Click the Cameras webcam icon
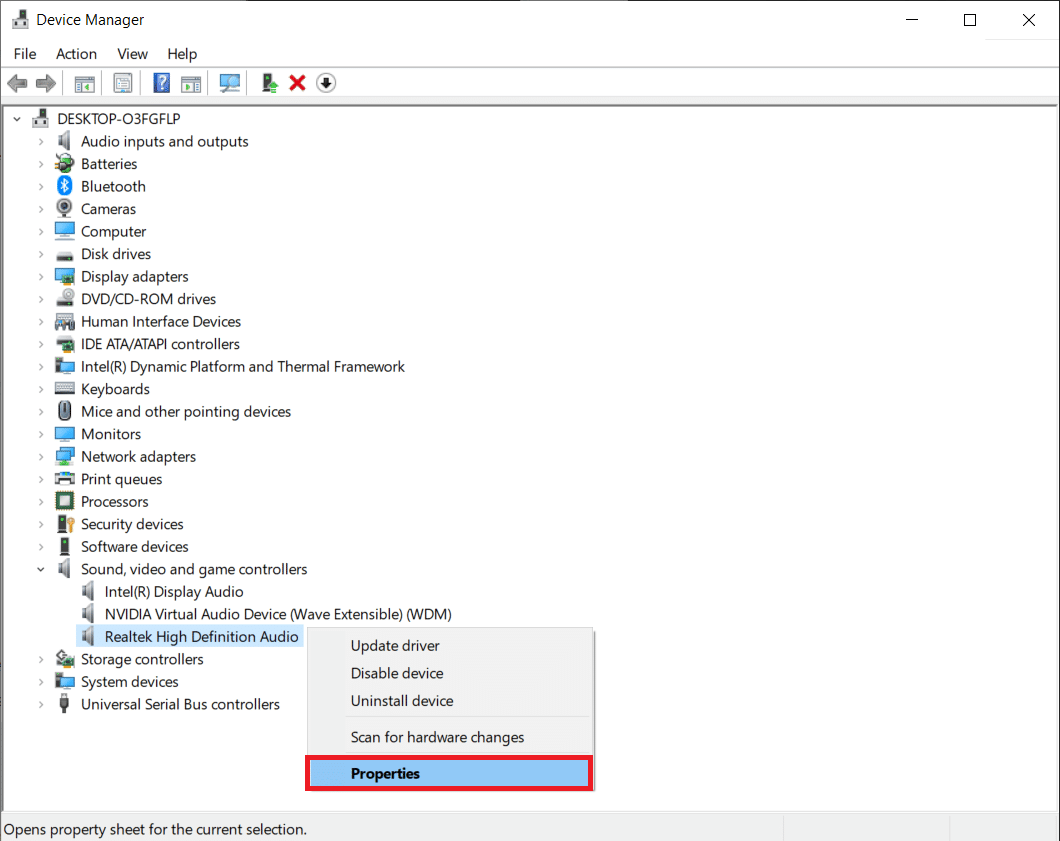This screenshot has height=841, width=1060. click(65, 208)
